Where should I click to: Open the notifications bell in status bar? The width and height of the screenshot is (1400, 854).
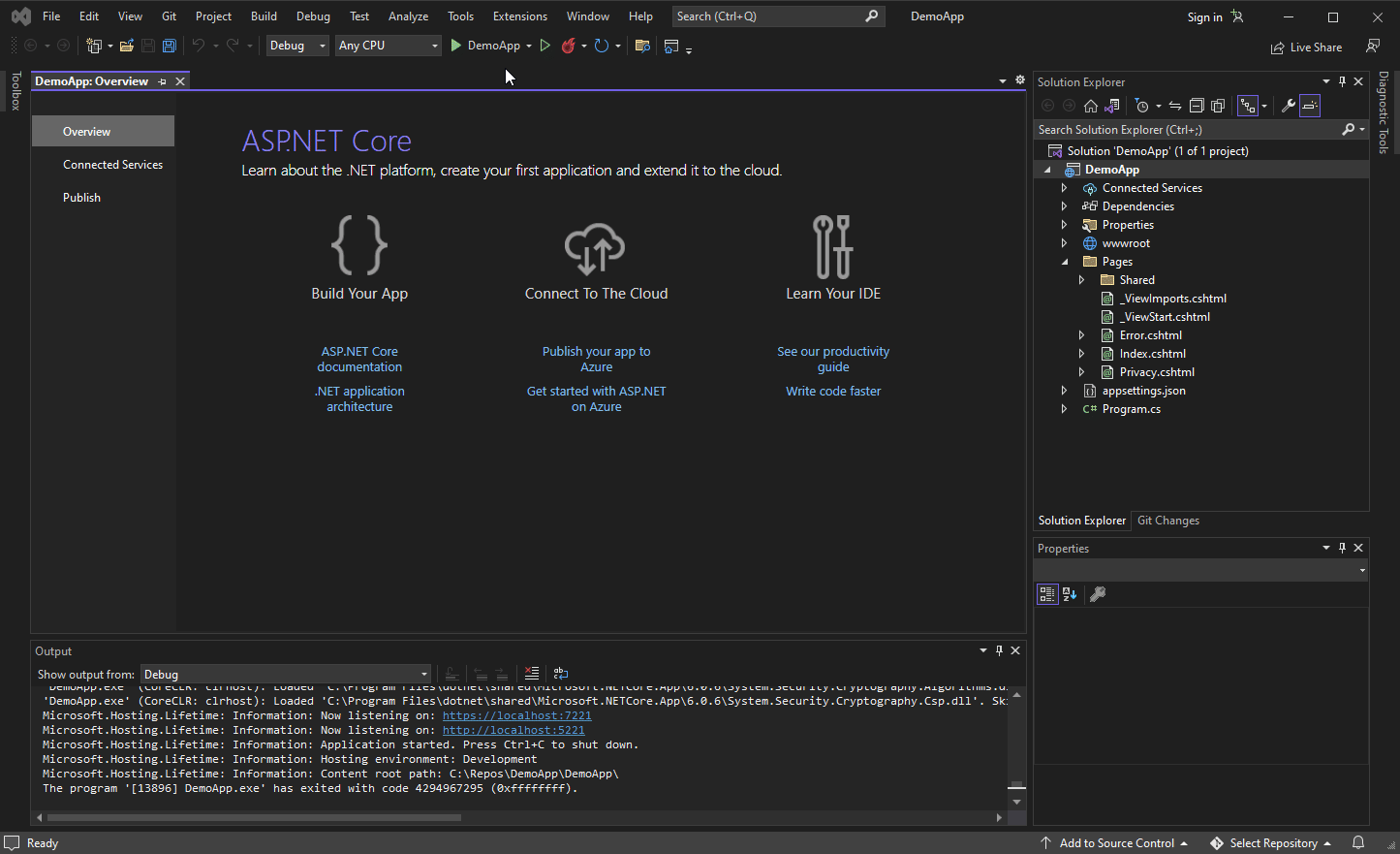coord(1358,842)
